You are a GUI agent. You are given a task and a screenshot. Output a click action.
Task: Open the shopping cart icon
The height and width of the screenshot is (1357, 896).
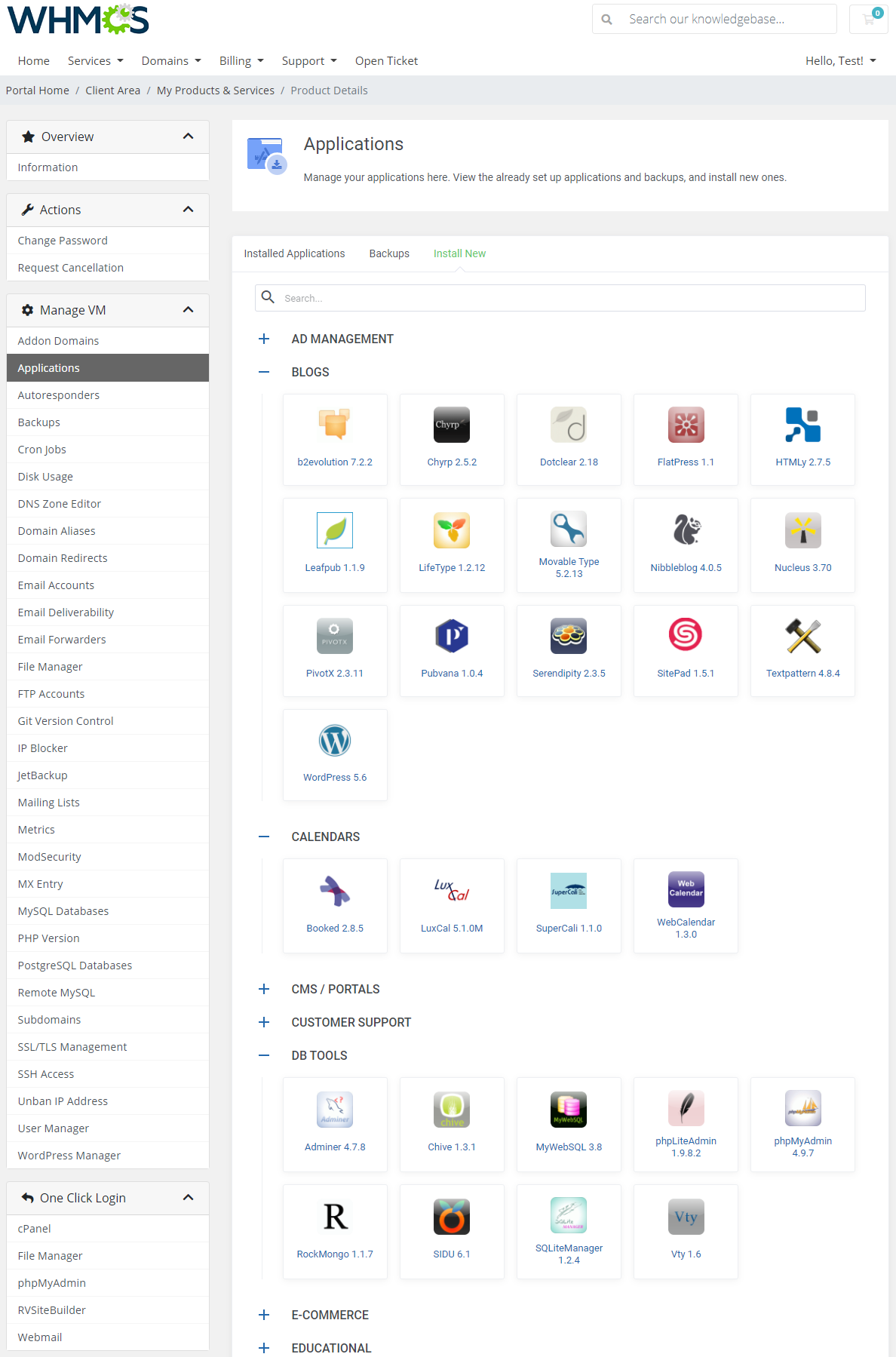click(869, 19)
